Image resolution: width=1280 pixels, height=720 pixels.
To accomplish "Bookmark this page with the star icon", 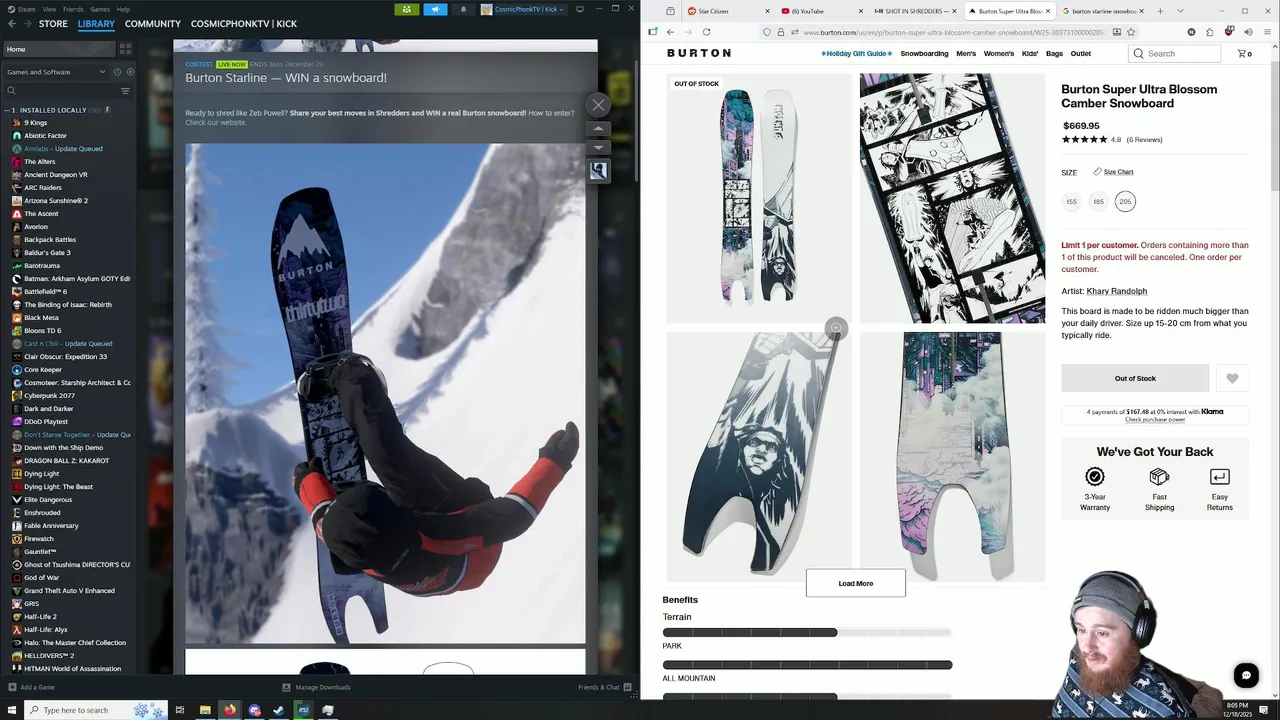I will [x=1131, y=32].
